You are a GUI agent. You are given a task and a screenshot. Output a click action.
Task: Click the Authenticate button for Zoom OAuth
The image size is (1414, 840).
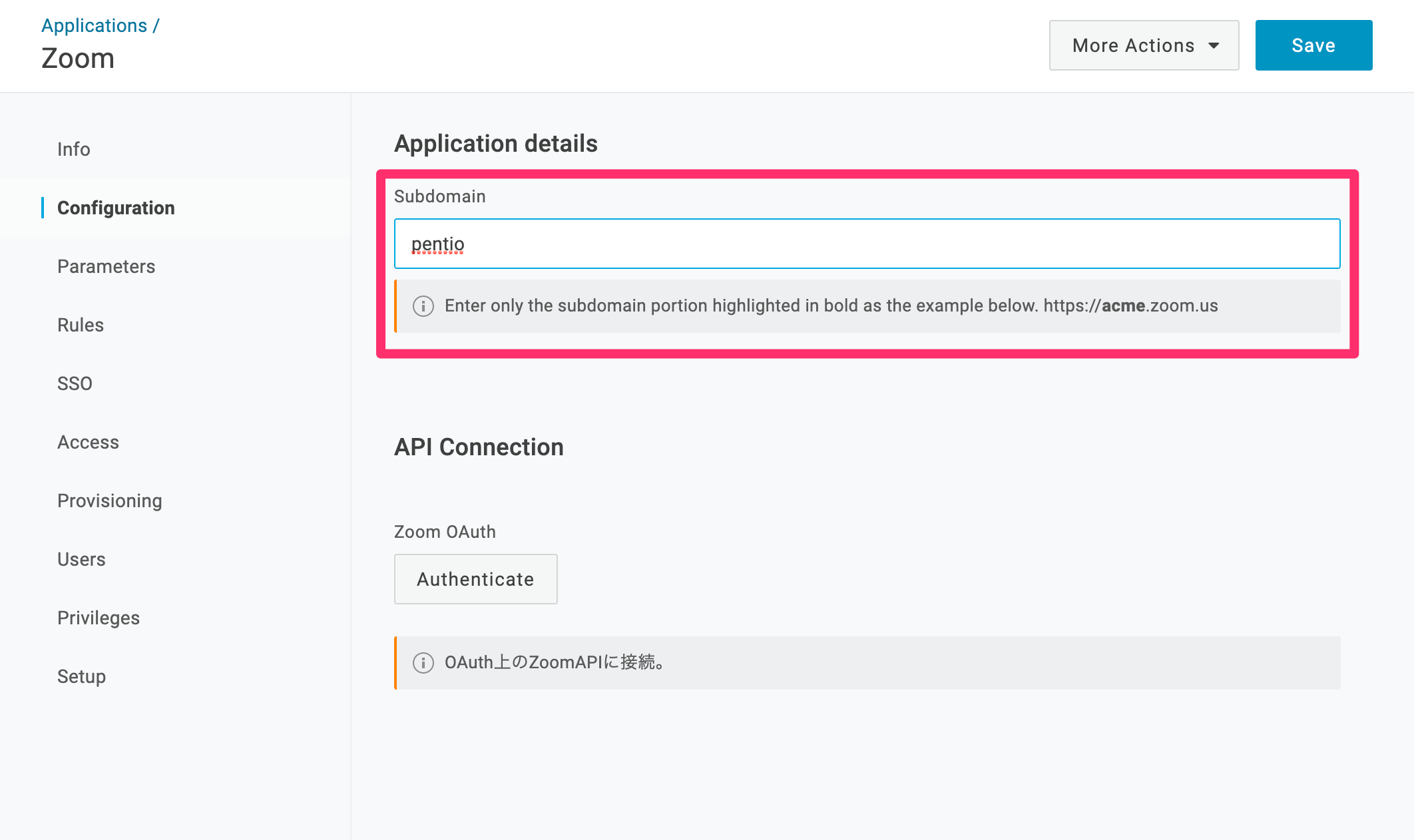[475, 579]
